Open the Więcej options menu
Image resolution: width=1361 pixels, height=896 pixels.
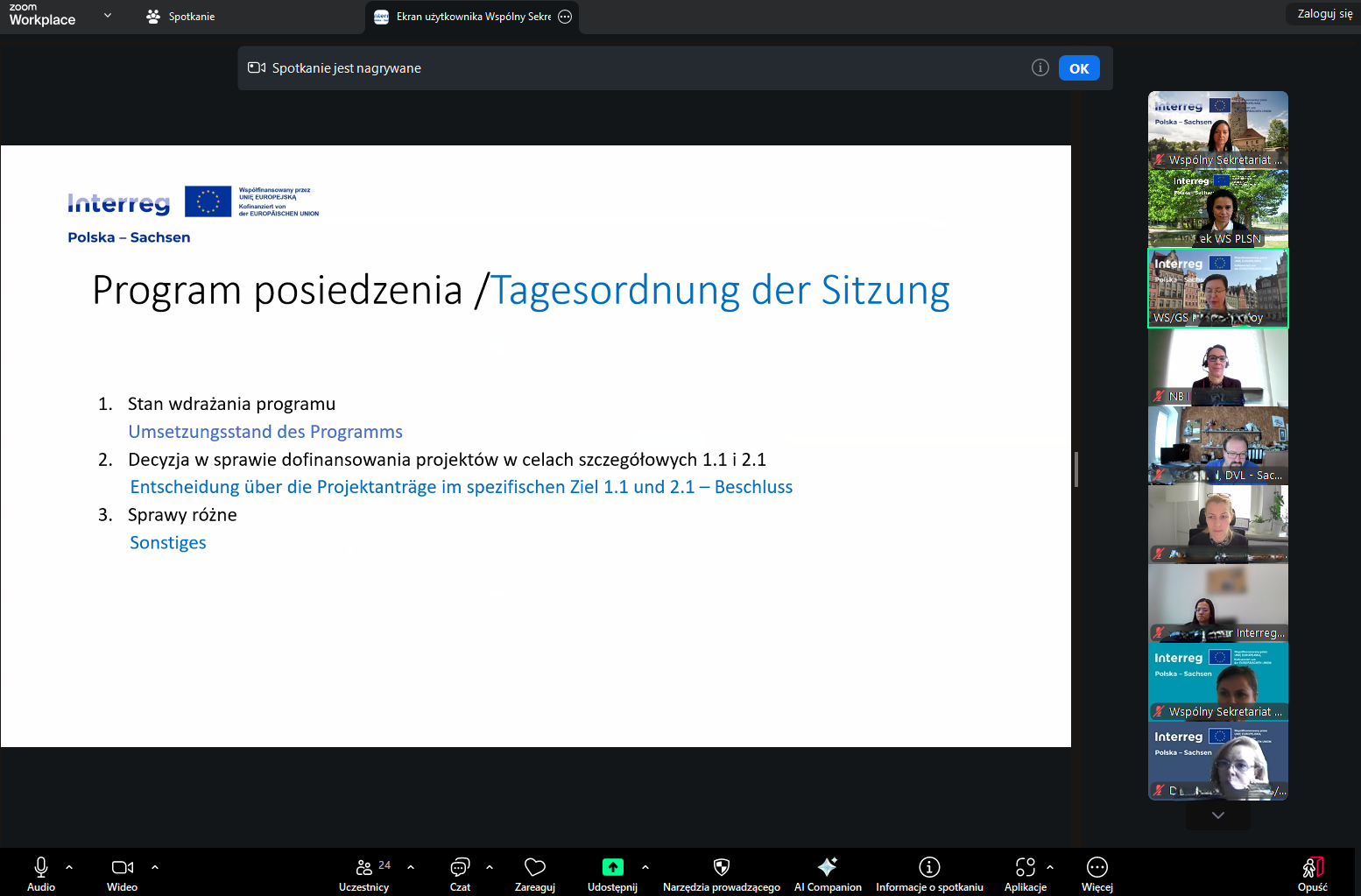tap(1097, 873)
